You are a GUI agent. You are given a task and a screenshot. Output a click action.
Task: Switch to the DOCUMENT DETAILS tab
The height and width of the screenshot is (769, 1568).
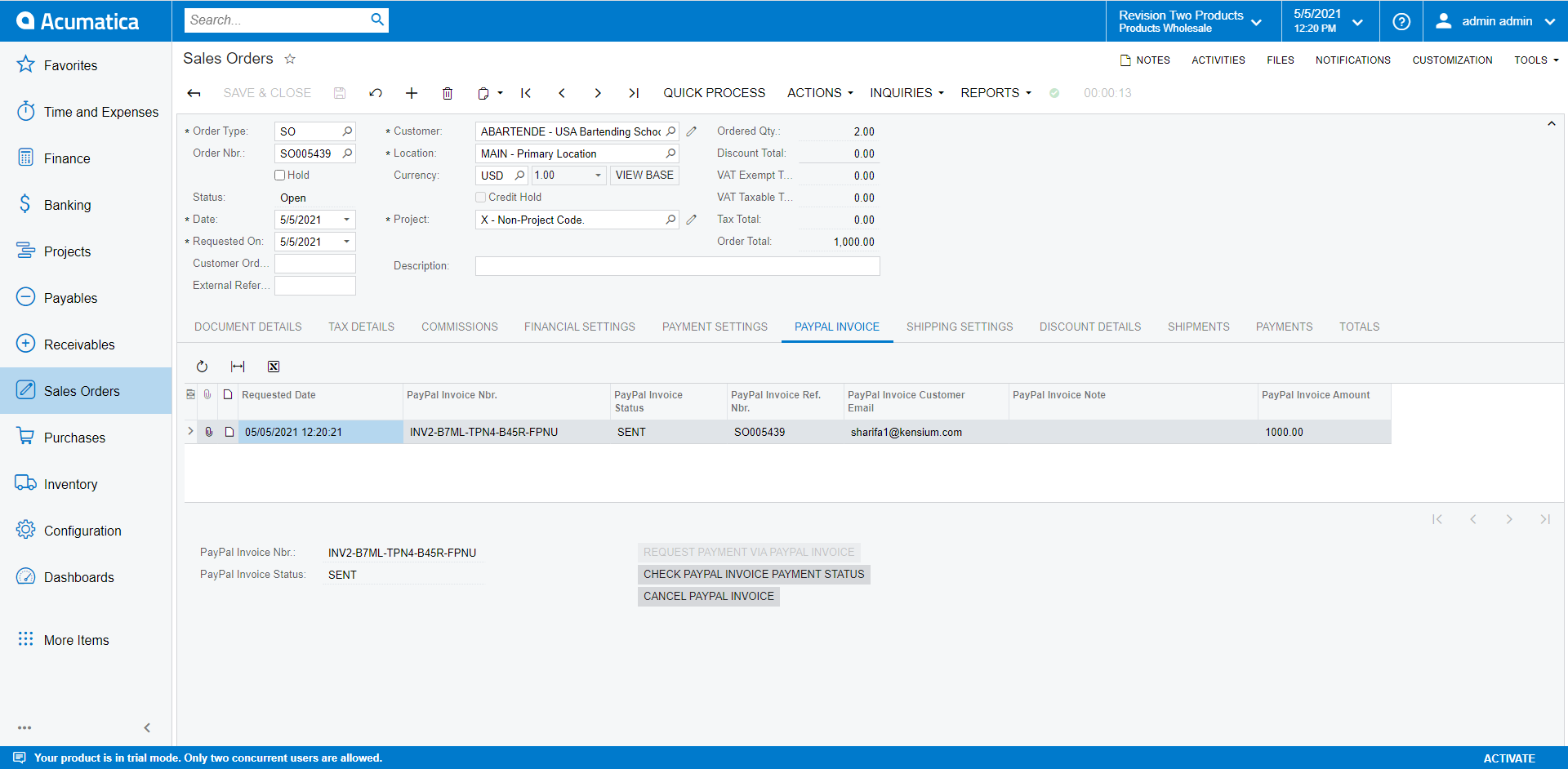(248, 327)
